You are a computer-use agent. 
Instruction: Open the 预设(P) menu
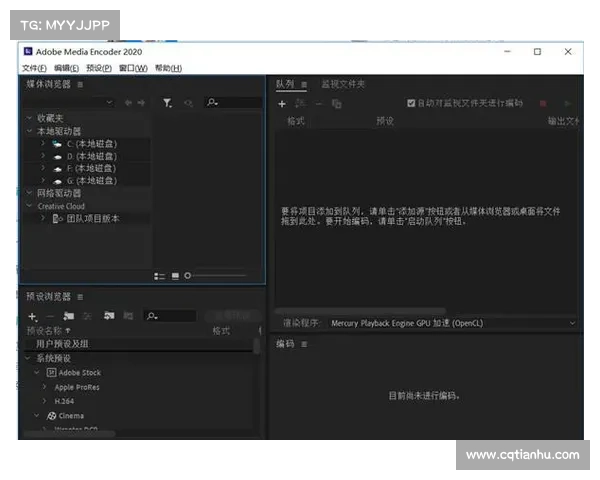(99, 68)
